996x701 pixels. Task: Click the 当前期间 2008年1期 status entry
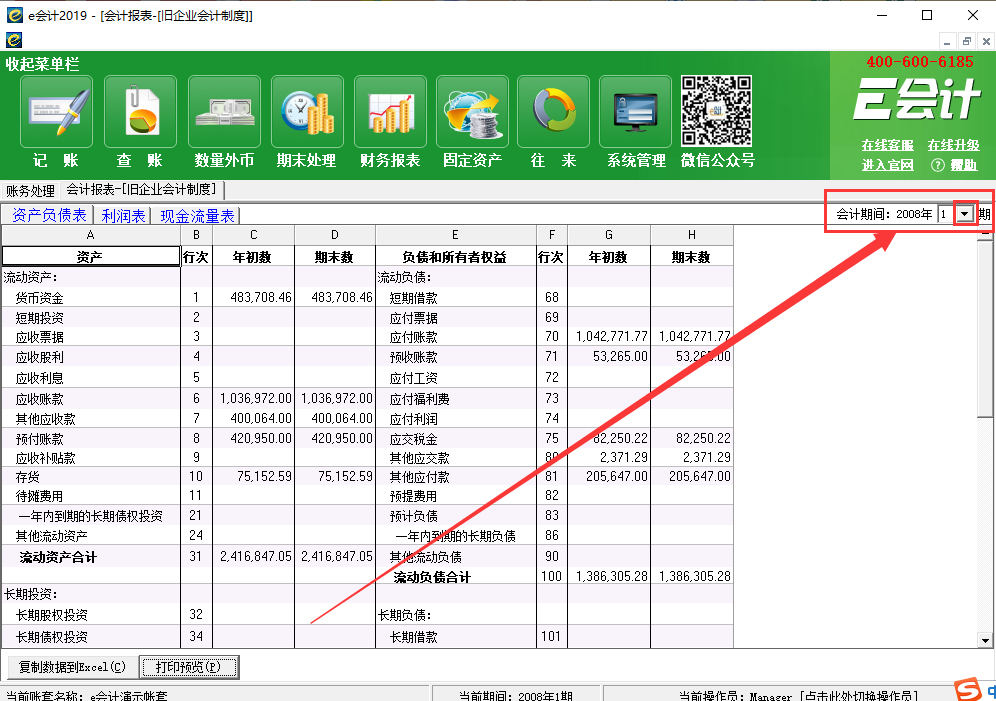[516, 696]
